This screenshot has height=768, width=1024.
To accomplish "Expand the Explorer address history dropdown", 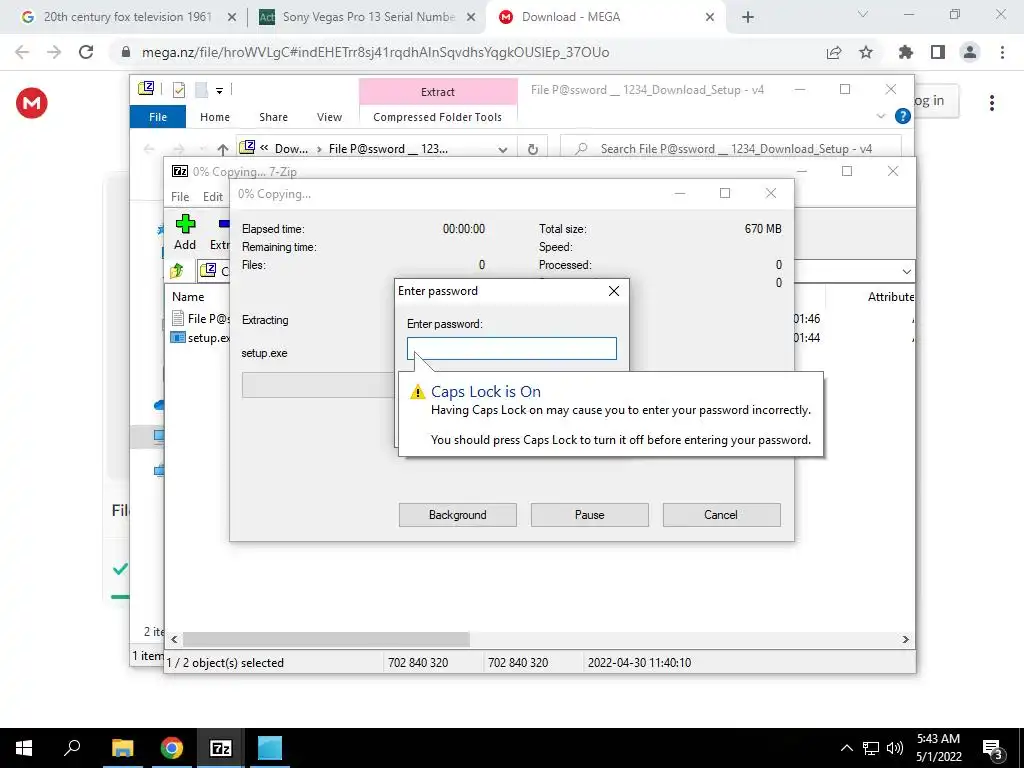I will 503,149.
